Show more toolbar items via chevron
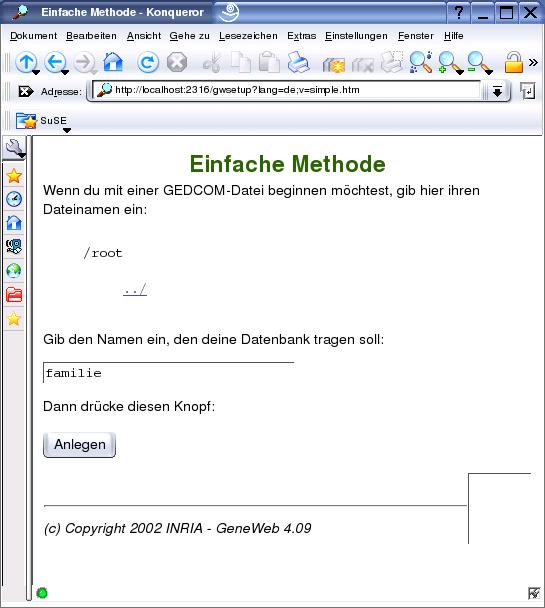The width and height of the screenshot is (545, 608). (x=533, y=62)
